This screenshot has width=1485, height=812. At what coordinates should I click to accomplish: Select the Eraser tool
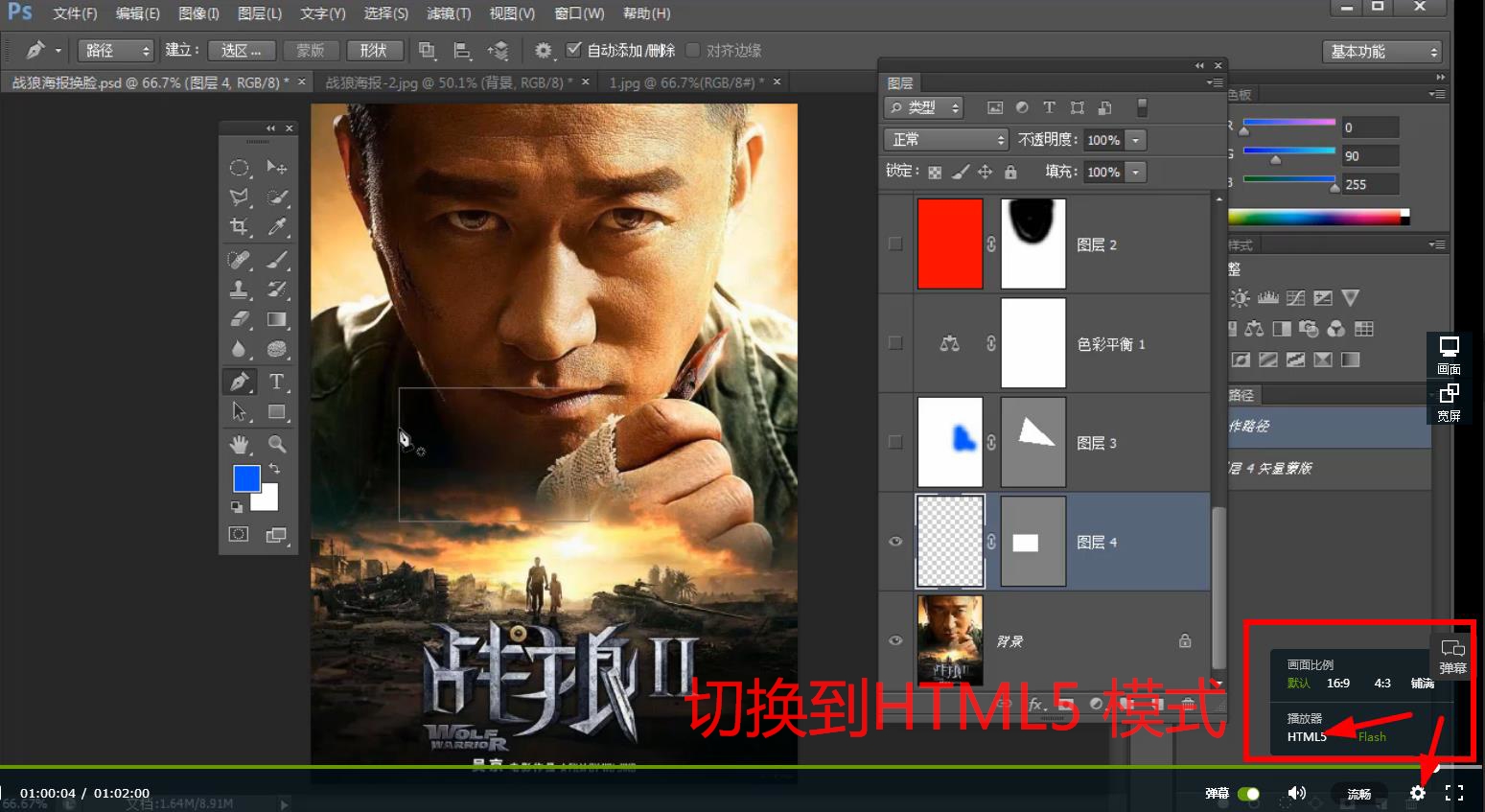[239, 319]
